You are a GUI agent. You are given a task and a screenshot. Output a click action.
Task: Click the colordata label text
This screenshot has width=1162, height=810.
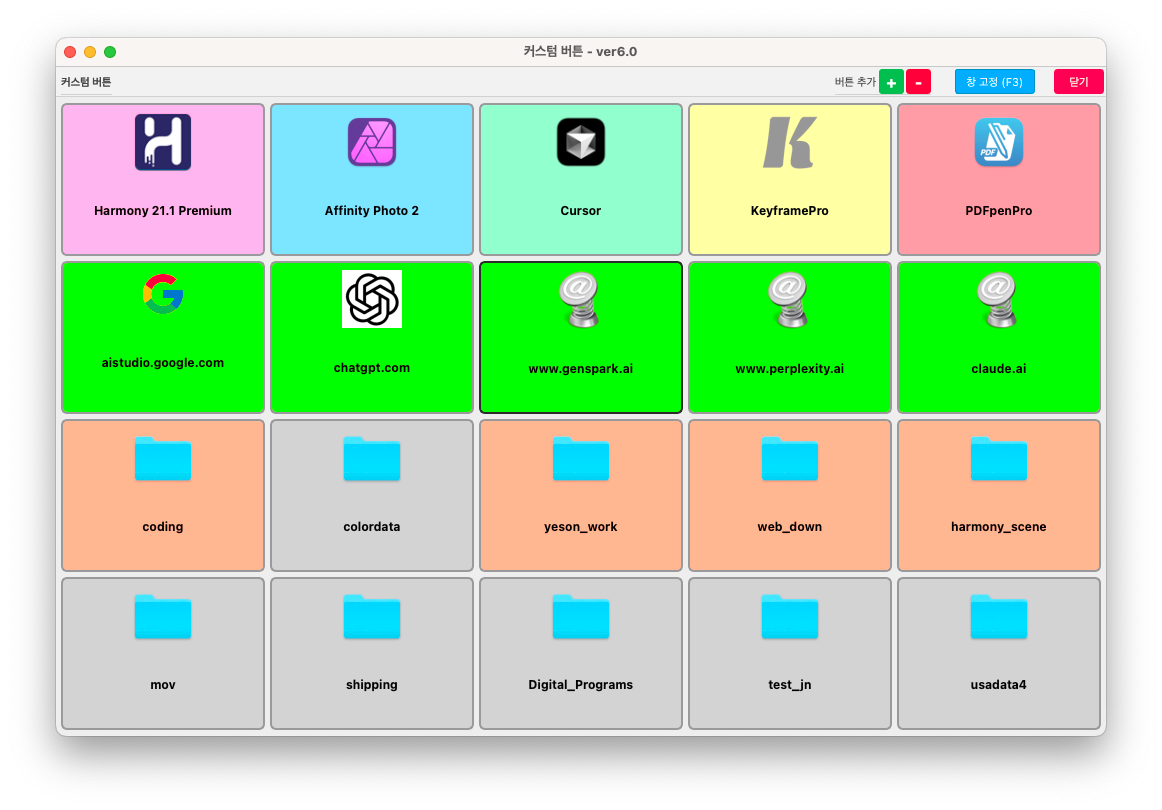372,527
